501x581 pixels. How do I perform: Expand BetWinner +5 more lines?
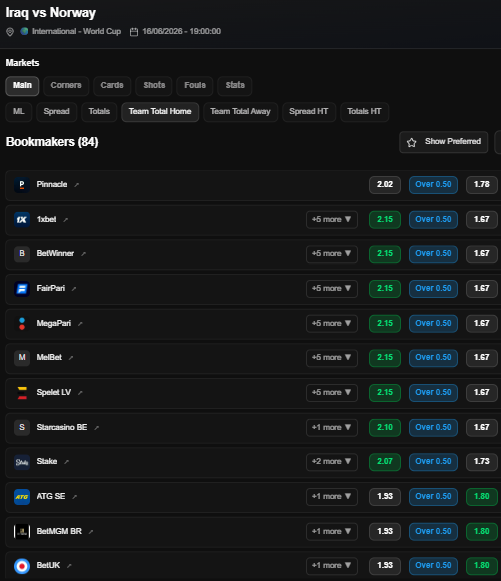tap(332, 253)
